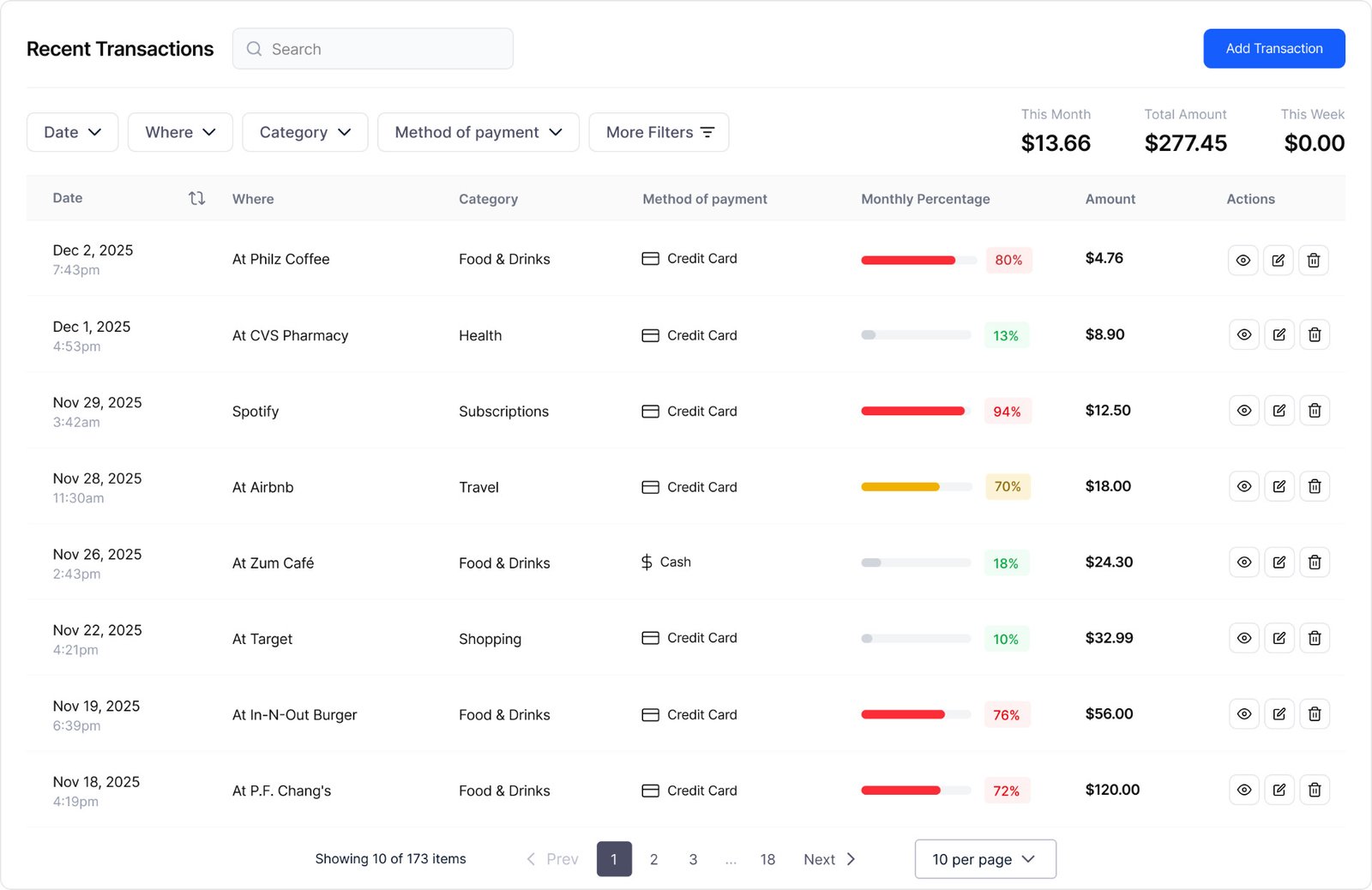
Task: Click the Add Transaction button
Action: pos(1274,49)
